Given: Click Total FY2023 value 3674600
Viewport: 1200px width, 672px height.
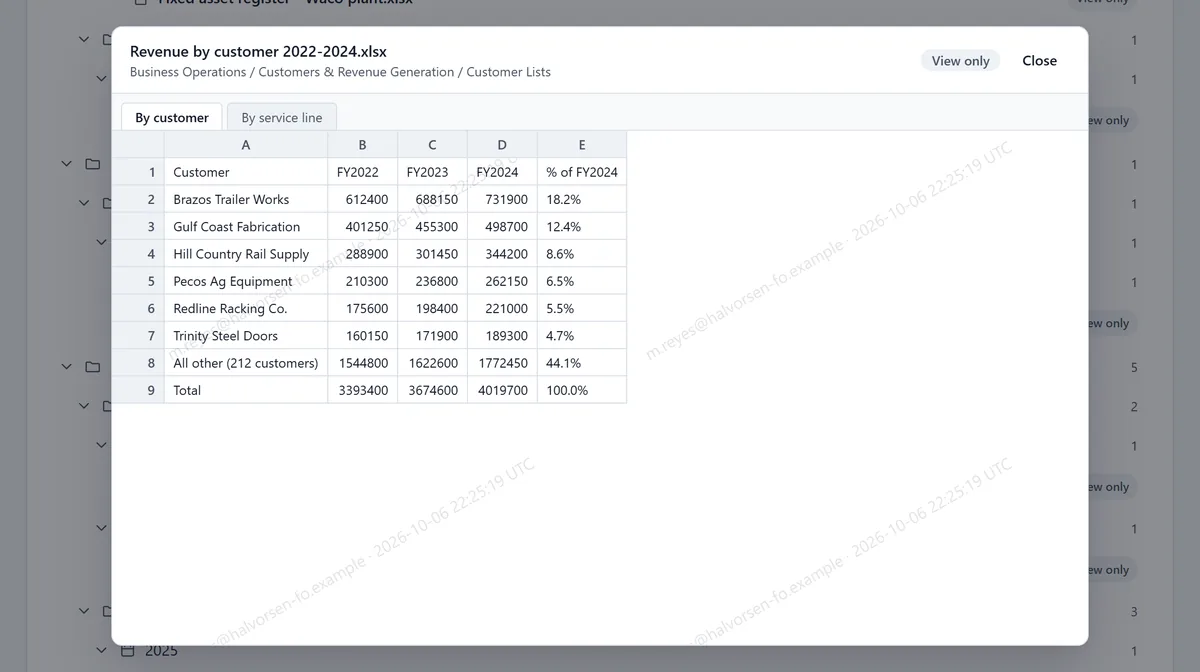Looking at the screenshot, I should click(433, 390).
